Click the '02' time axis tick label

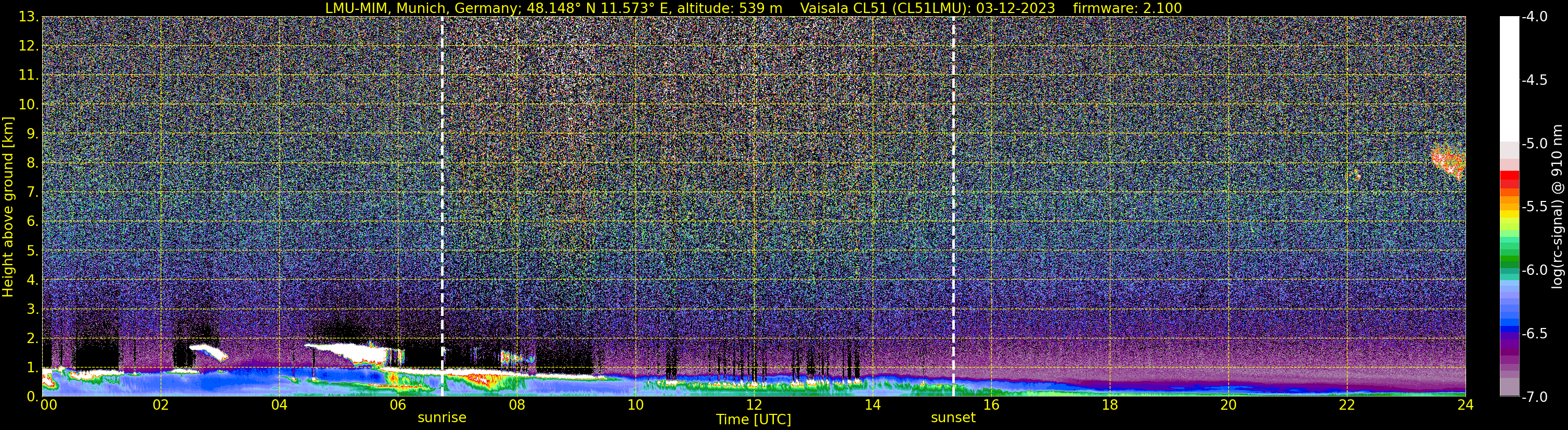coord(161,406)
